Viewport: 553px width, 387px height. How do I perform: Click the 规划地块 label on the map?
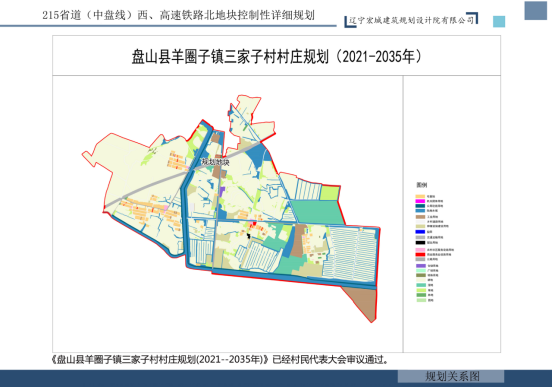click(215, 162)
